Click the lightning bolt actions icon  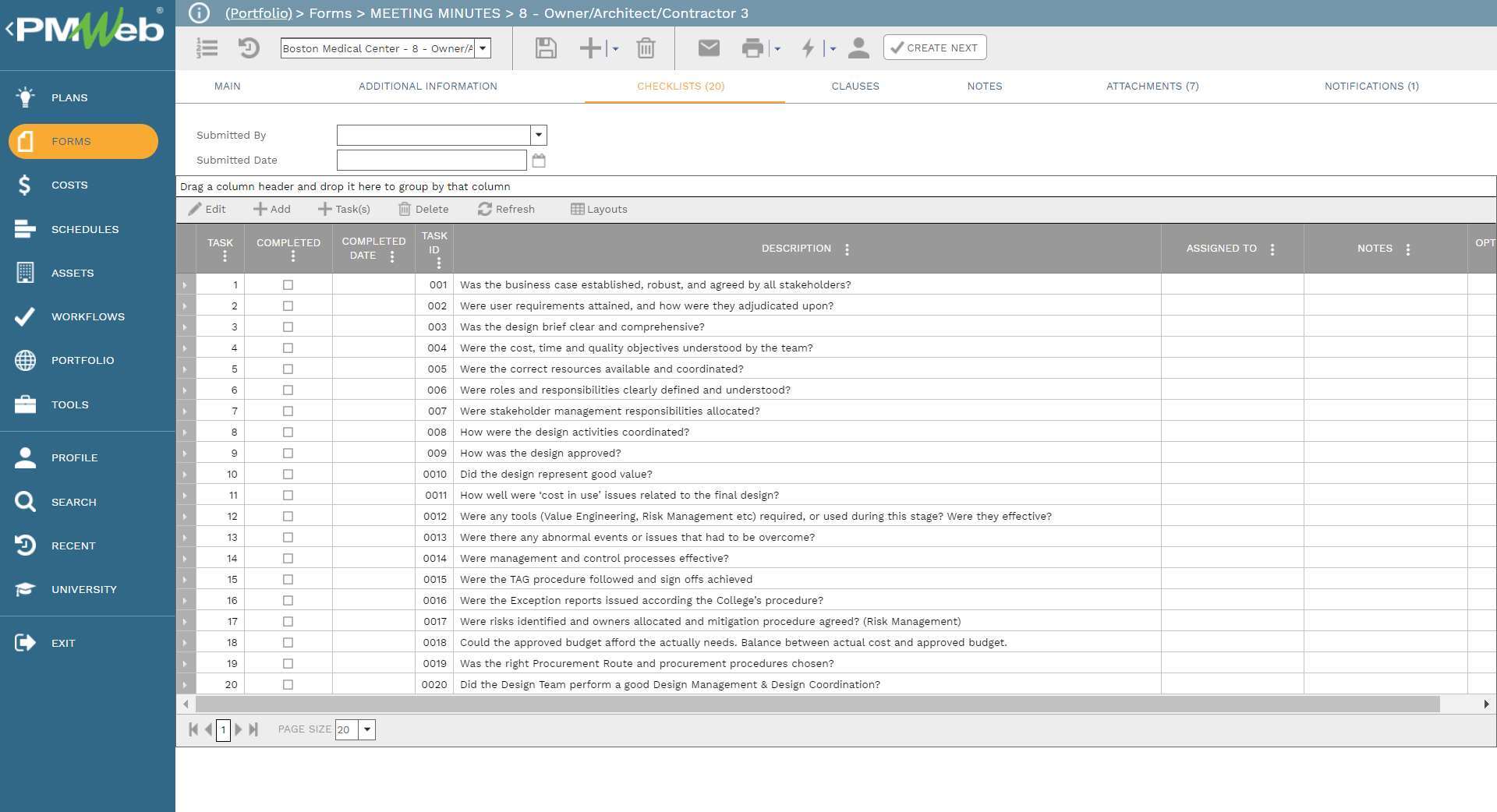[x=809, y=48]
